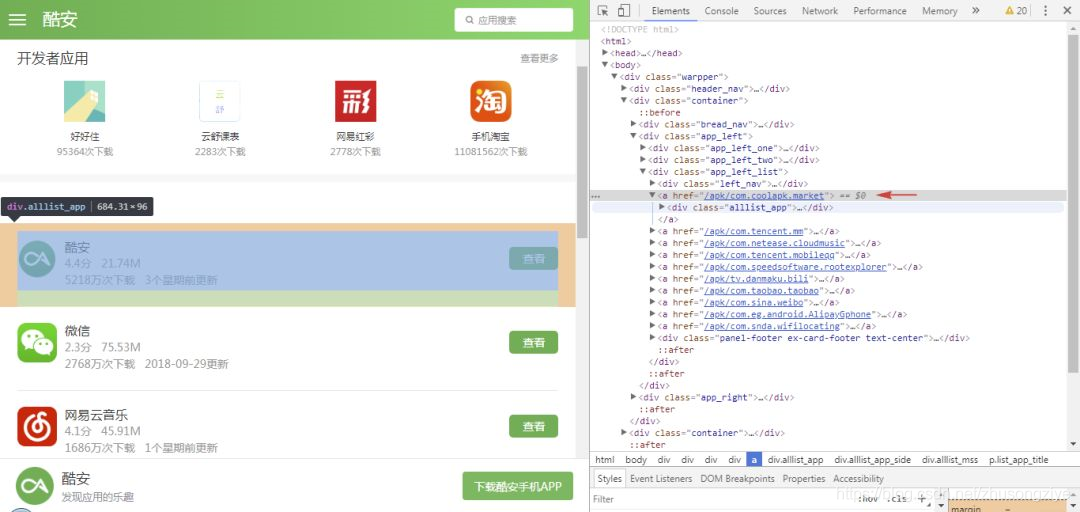Click the page vertical scrollbar thumb
This screenshot has width=1080, height=512.
(582, 152)
